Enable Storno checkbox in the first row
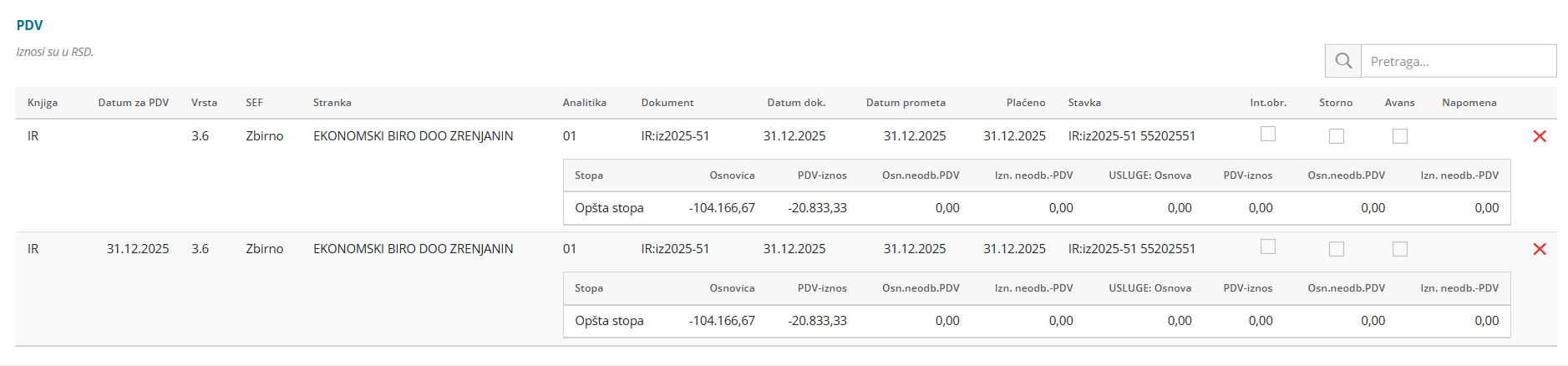Image resolution: width=1568 pixels, height=366 pixels. 1337,136
